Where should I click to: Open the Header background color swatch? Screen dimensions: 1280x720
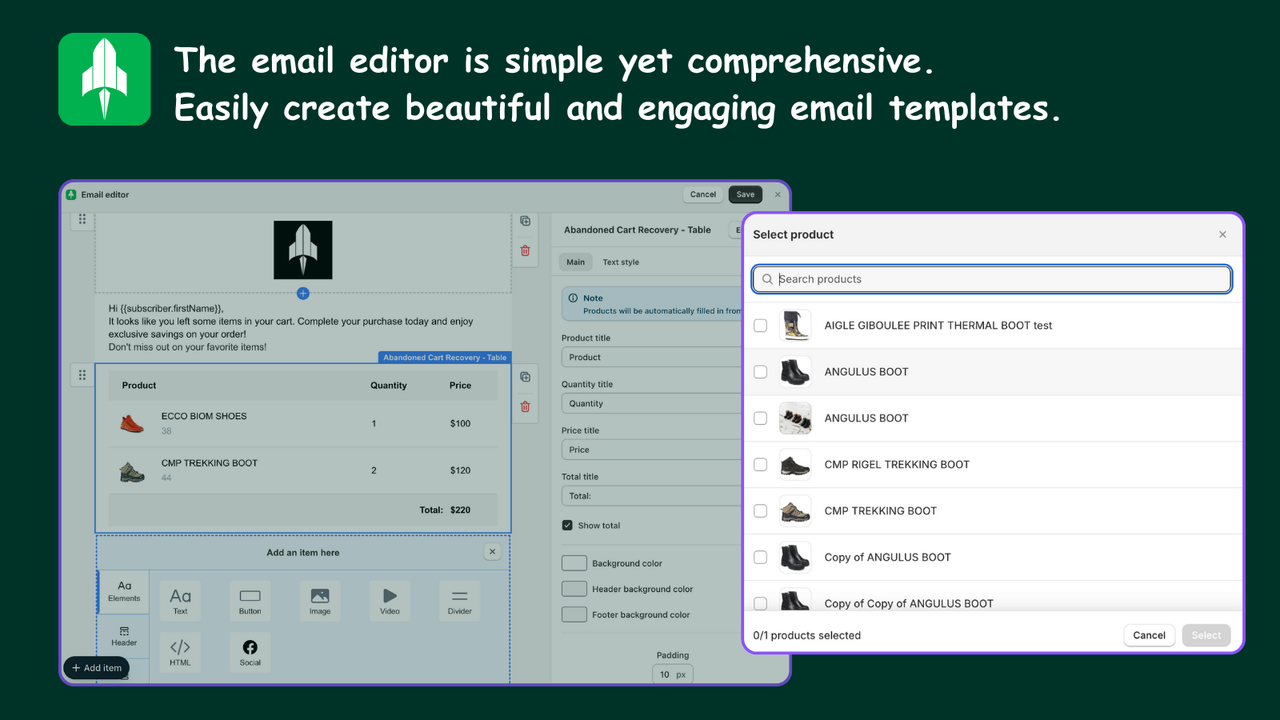coord(574,589)
